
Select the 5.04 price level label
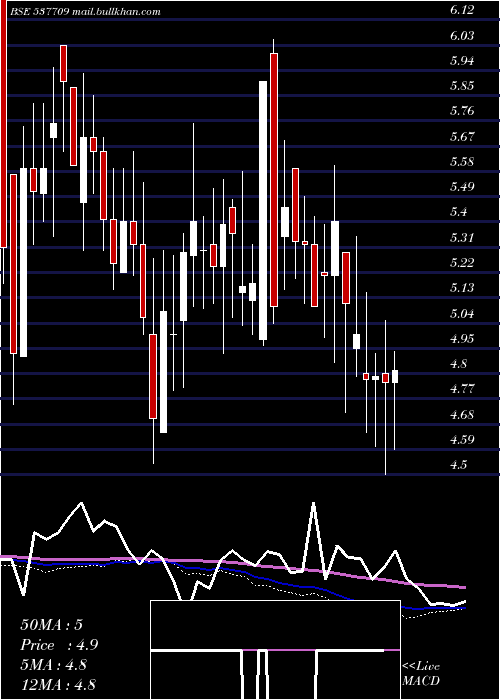tap(462, 313)
